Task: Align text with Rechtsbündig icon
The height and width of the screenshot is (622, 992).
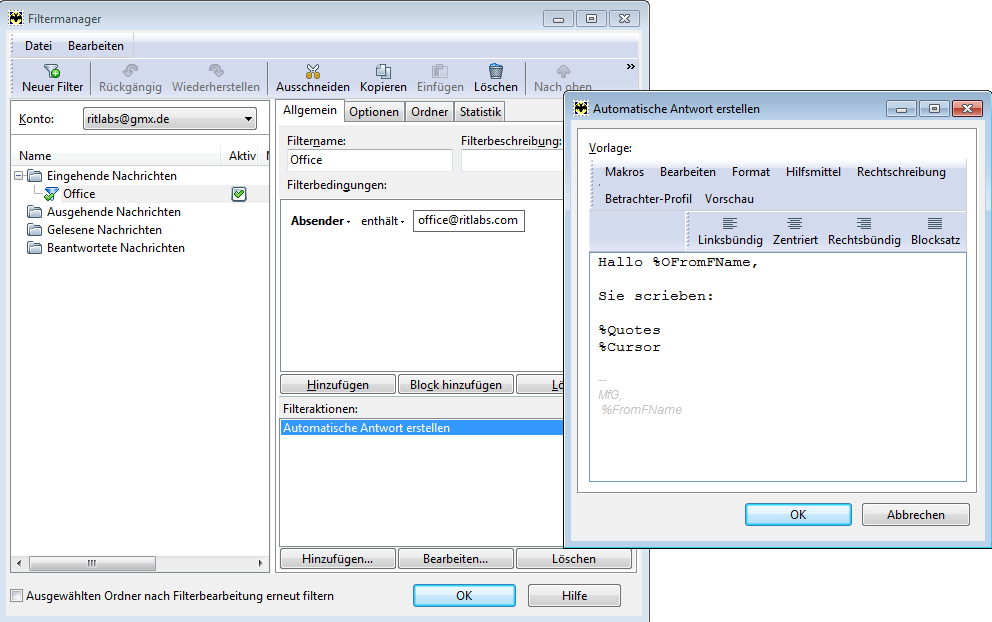Action: tap(864, 223)
